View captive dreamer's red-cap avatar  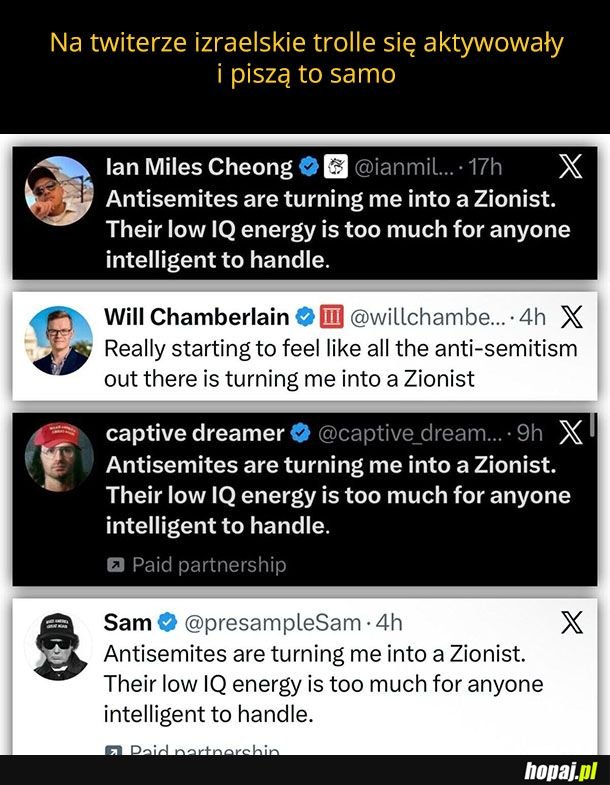click(59, 457)
